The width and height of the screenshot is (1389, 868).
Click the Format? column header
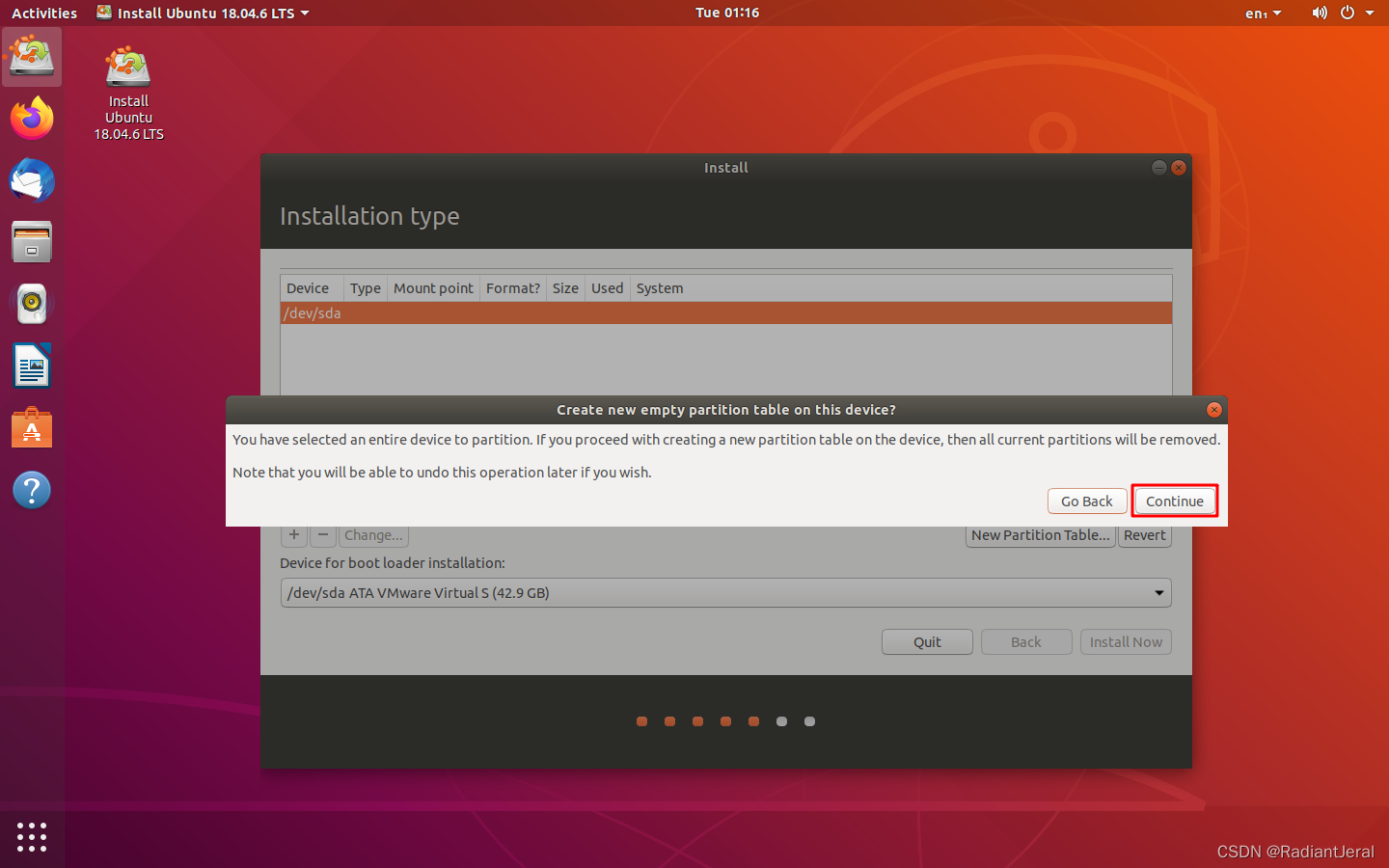tap(513, 288)
